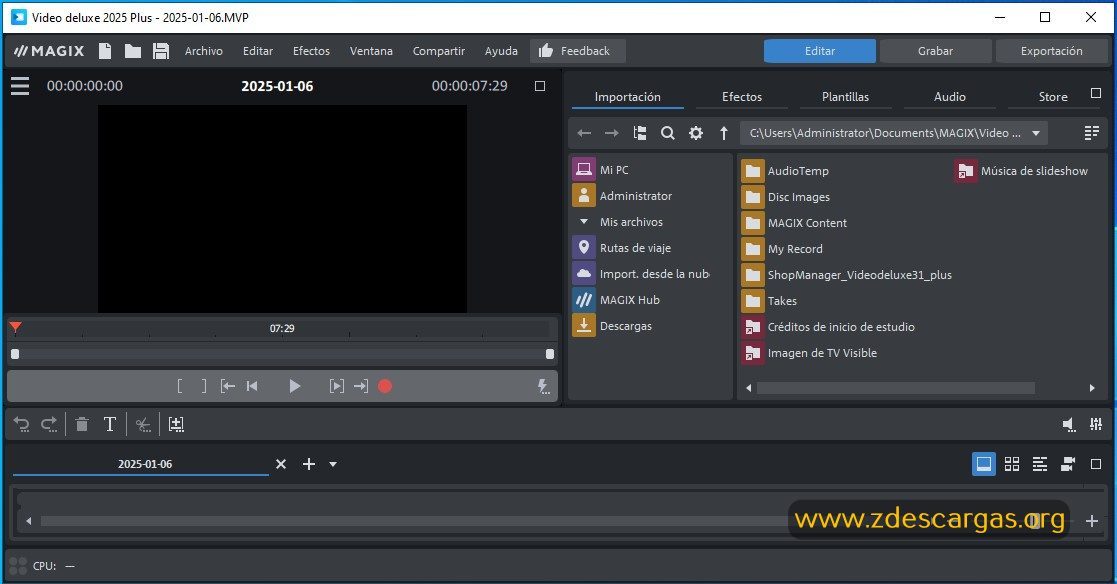Open the movie tab dropdown arrow

[333, 464]
